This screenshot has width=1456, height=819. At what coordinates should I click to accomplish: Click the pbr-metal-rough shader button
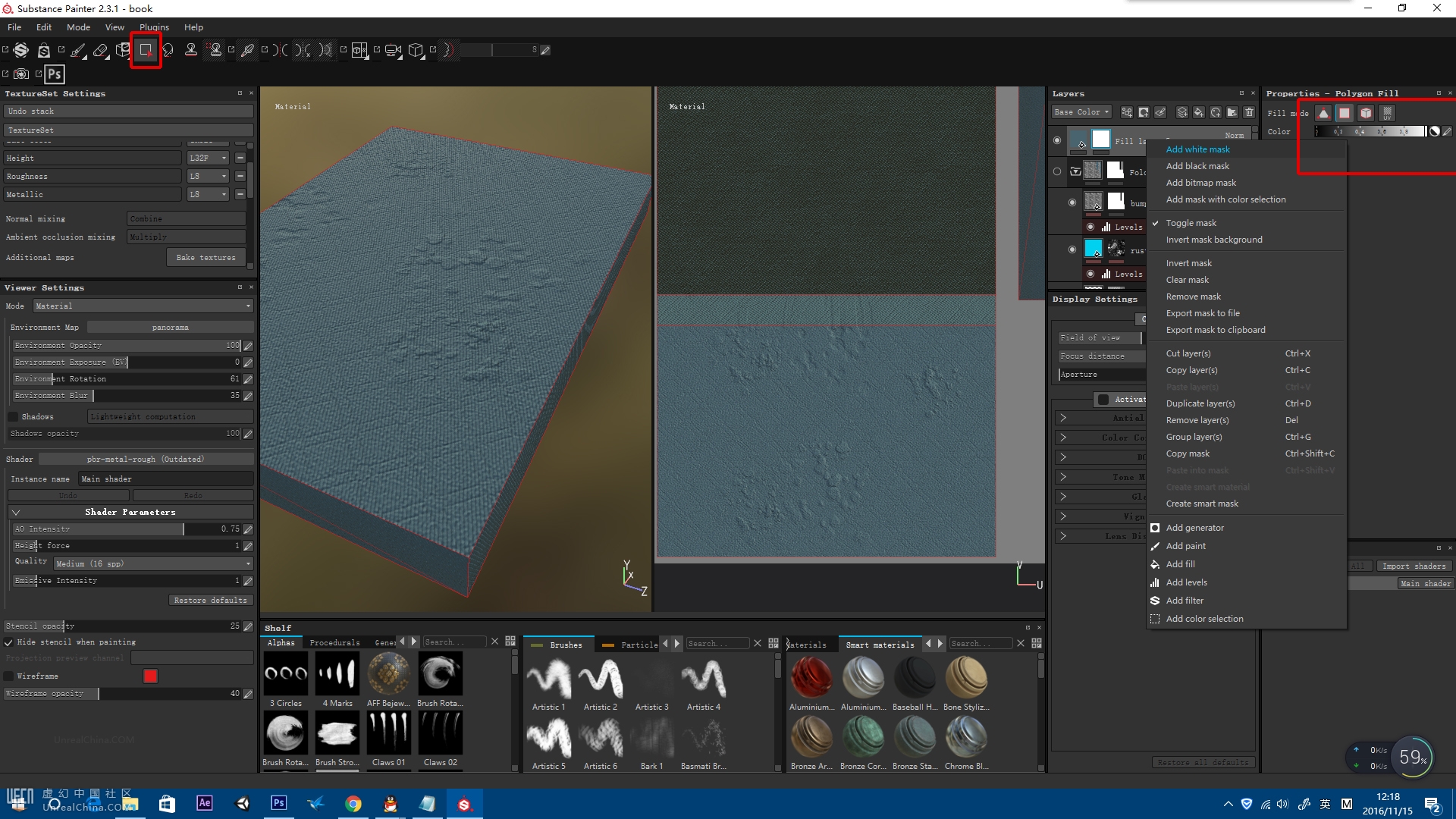(146, 460)
